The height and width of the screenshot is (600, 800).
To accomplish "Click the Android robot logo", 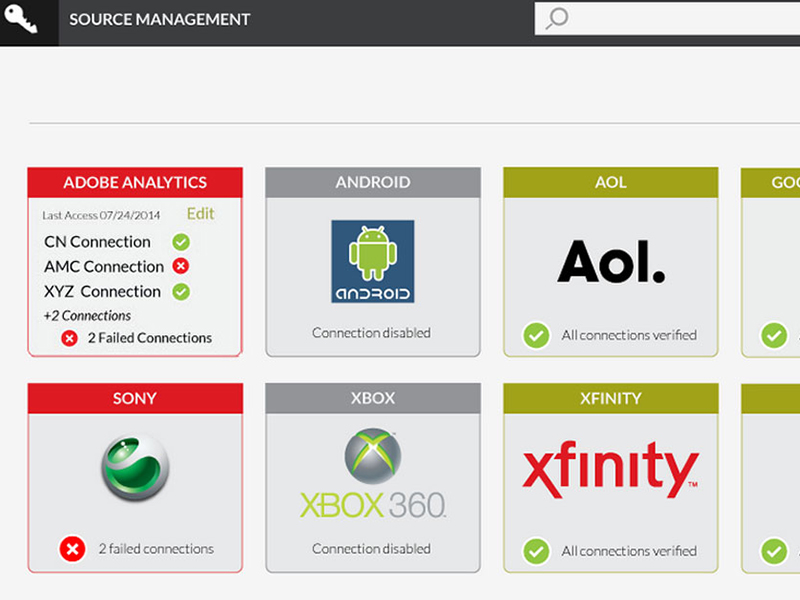I will (373, 261).
